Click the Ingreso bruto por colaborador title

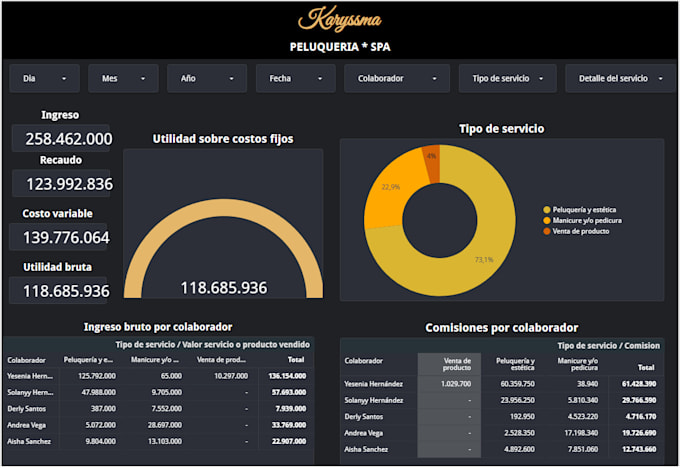[158, 327]
